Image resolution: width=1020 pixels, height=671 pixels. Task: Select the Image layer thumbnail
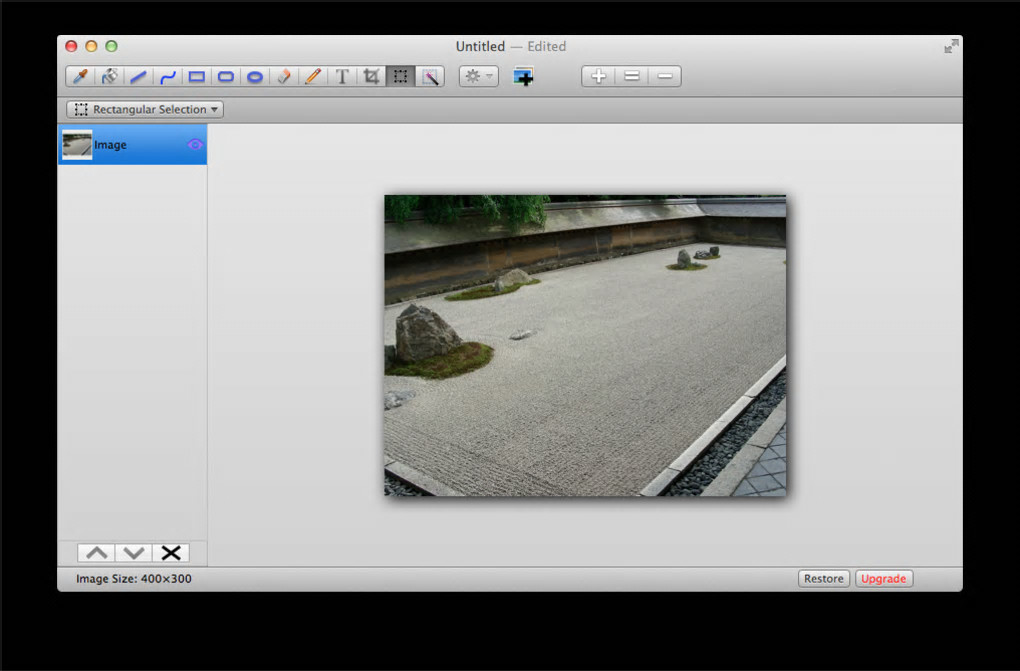point(77,145)
